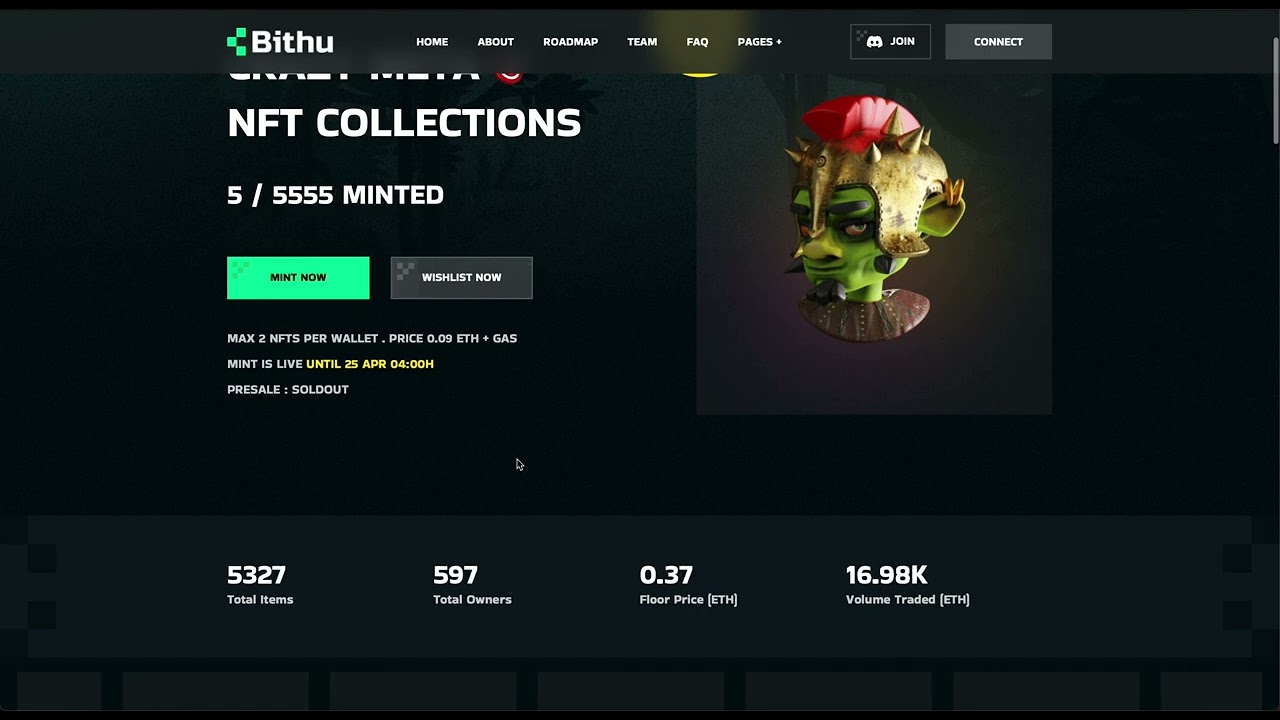This screenshot has width=1280, height=720.
Task: Click the Bithu brand name text
Action: click(x=292, y=42)
